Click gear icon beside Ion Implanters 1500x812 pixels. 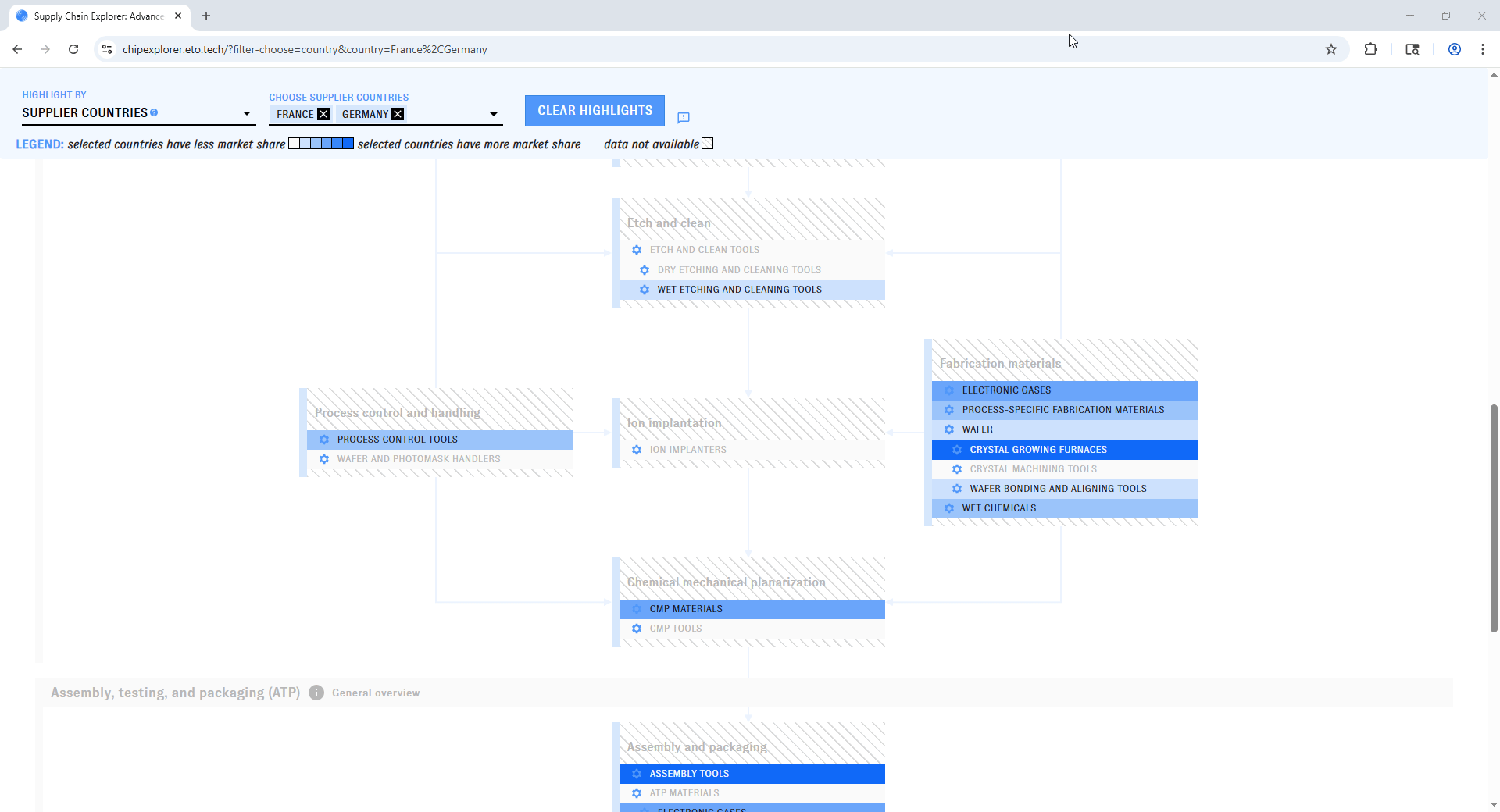point(637,450)
